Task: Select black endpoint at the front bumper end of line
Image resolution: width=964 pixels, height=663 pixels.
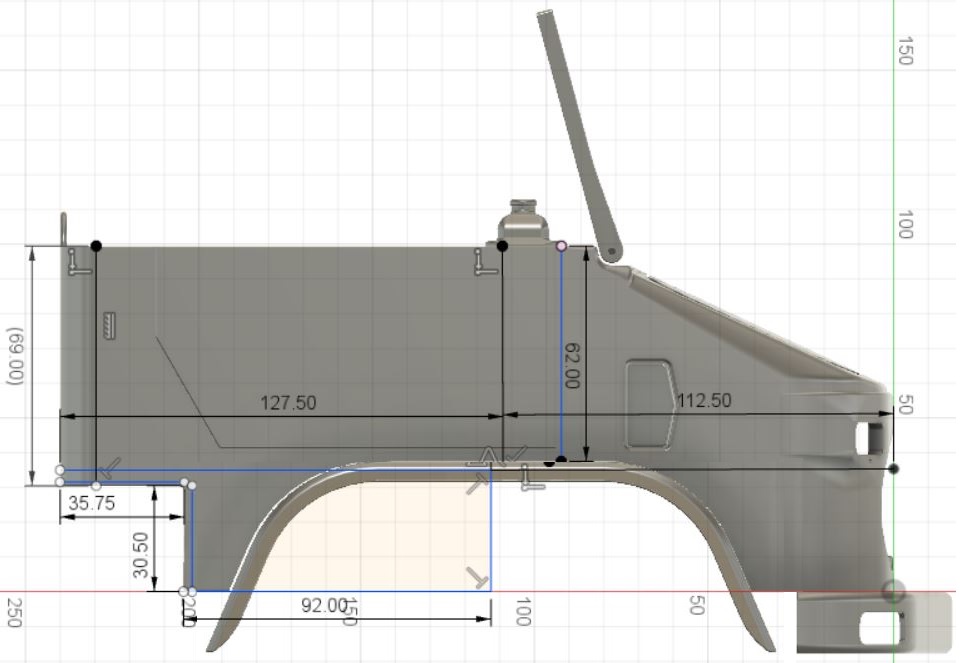Action: (x=894, y=469)
